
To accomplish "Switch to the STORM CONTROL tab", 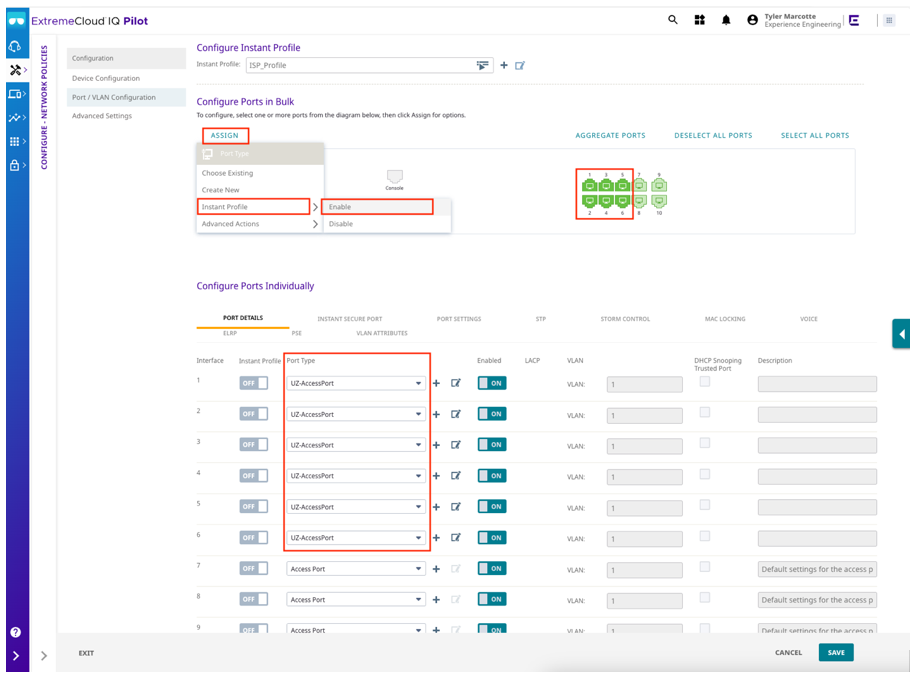I will click(x=627, y=318).
